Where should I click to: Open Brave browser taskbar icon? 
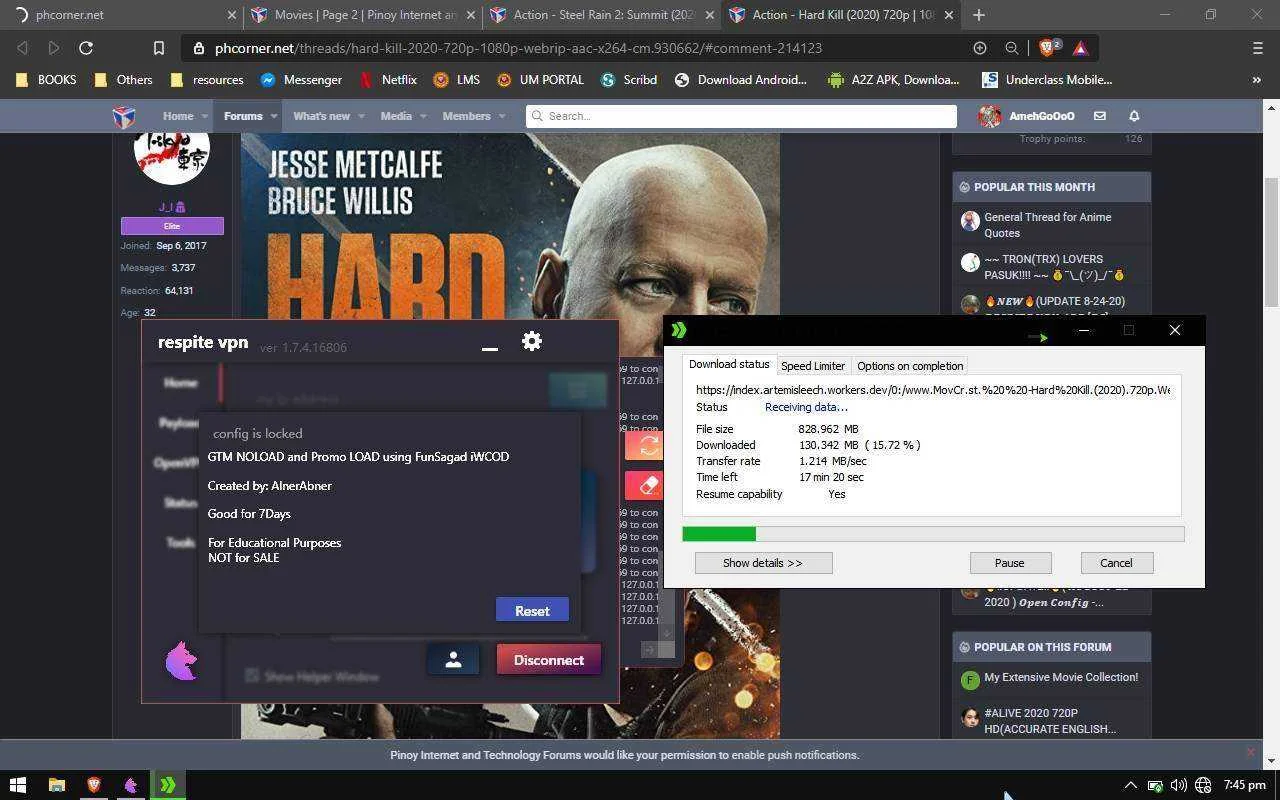coord(93,785)
